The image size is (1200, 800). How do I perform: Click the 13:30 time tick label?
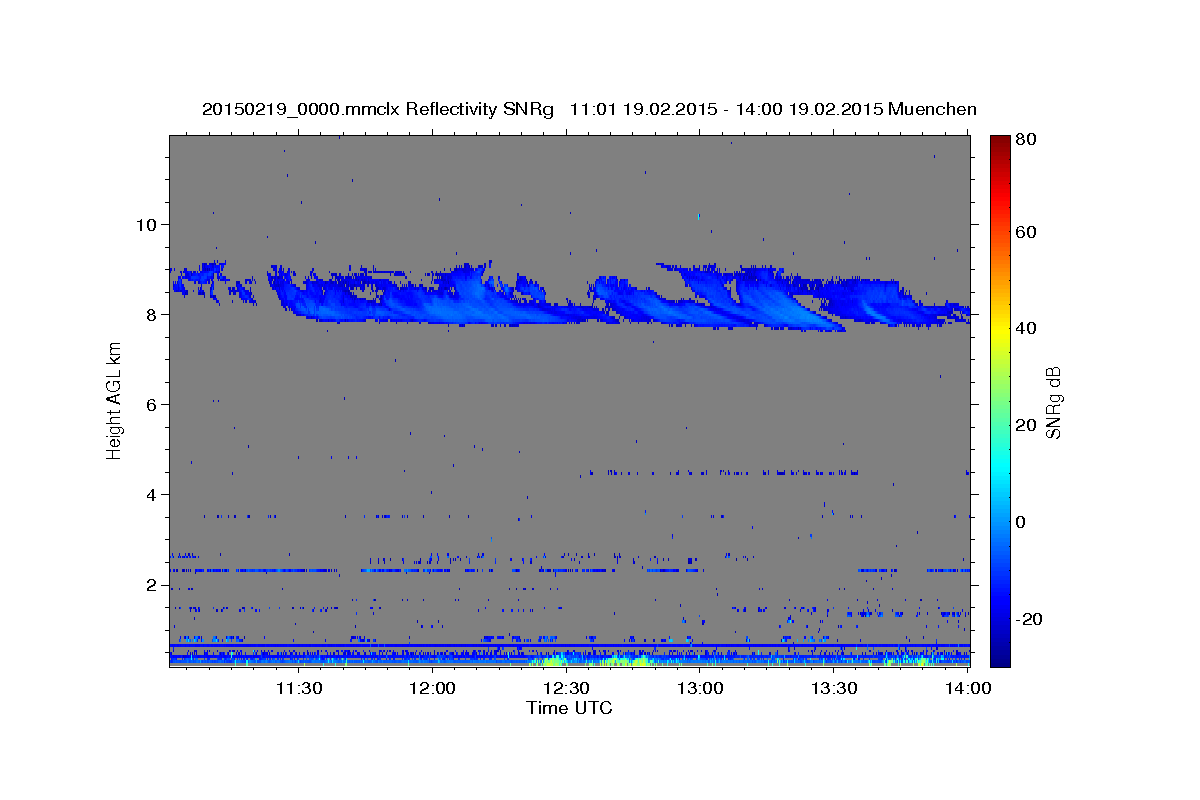(835, 688)
